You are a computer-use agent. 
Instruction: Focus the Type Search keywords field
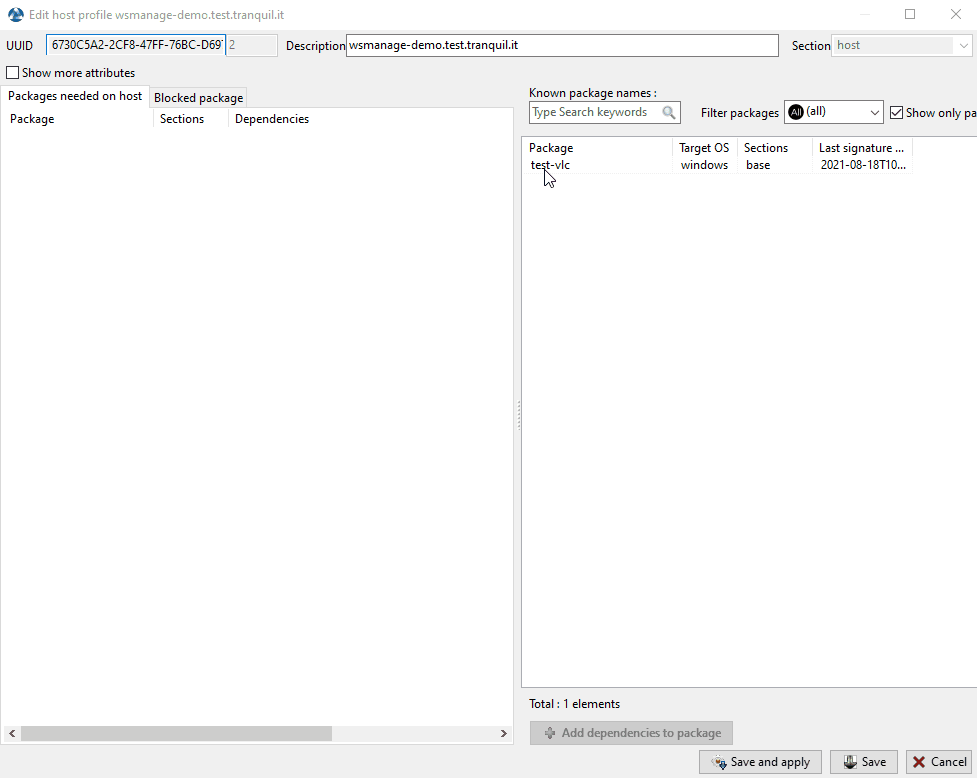[594, 113]
